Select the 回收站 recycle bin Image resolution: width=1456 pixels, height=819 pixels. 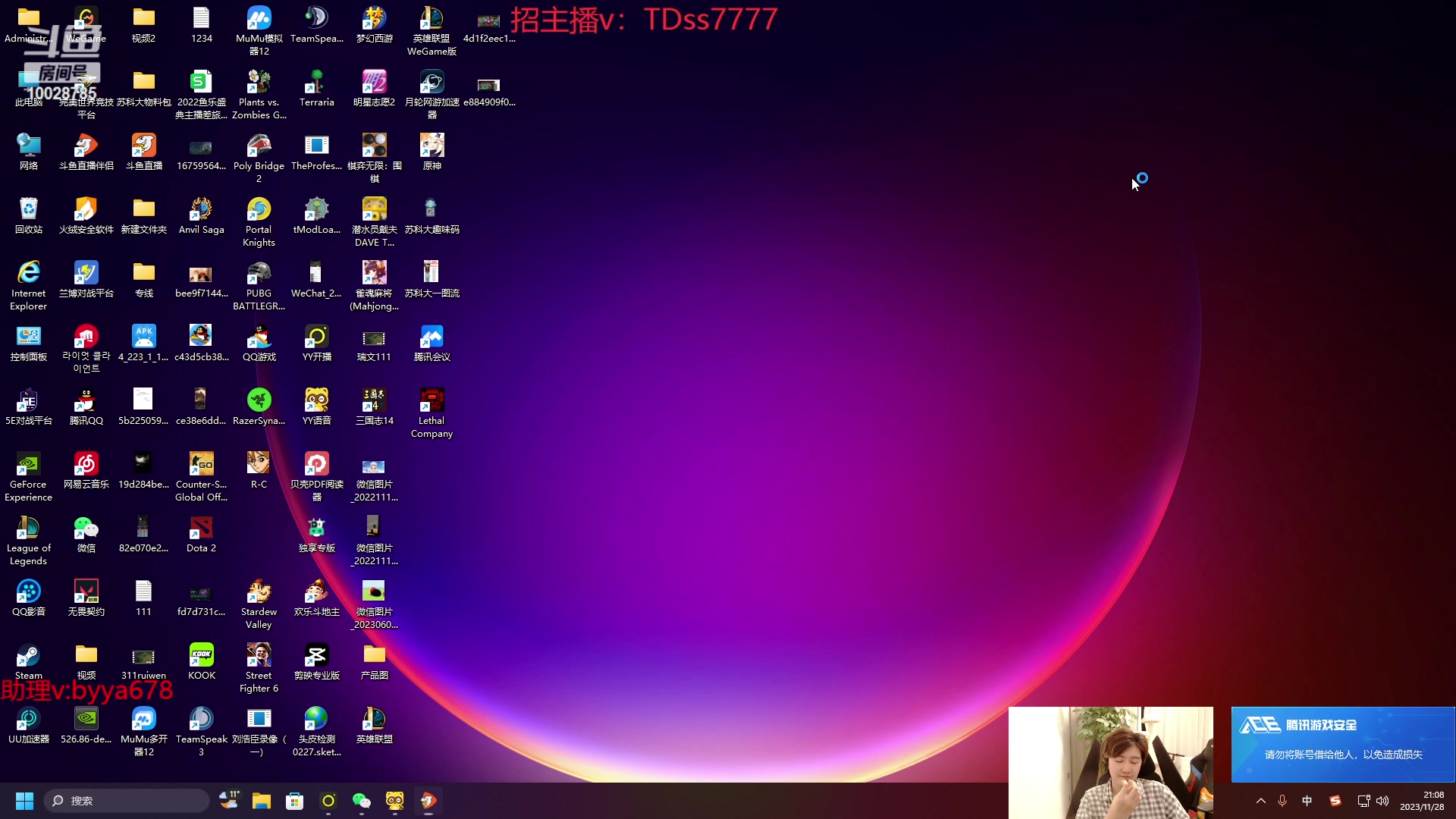click(28, 215)
